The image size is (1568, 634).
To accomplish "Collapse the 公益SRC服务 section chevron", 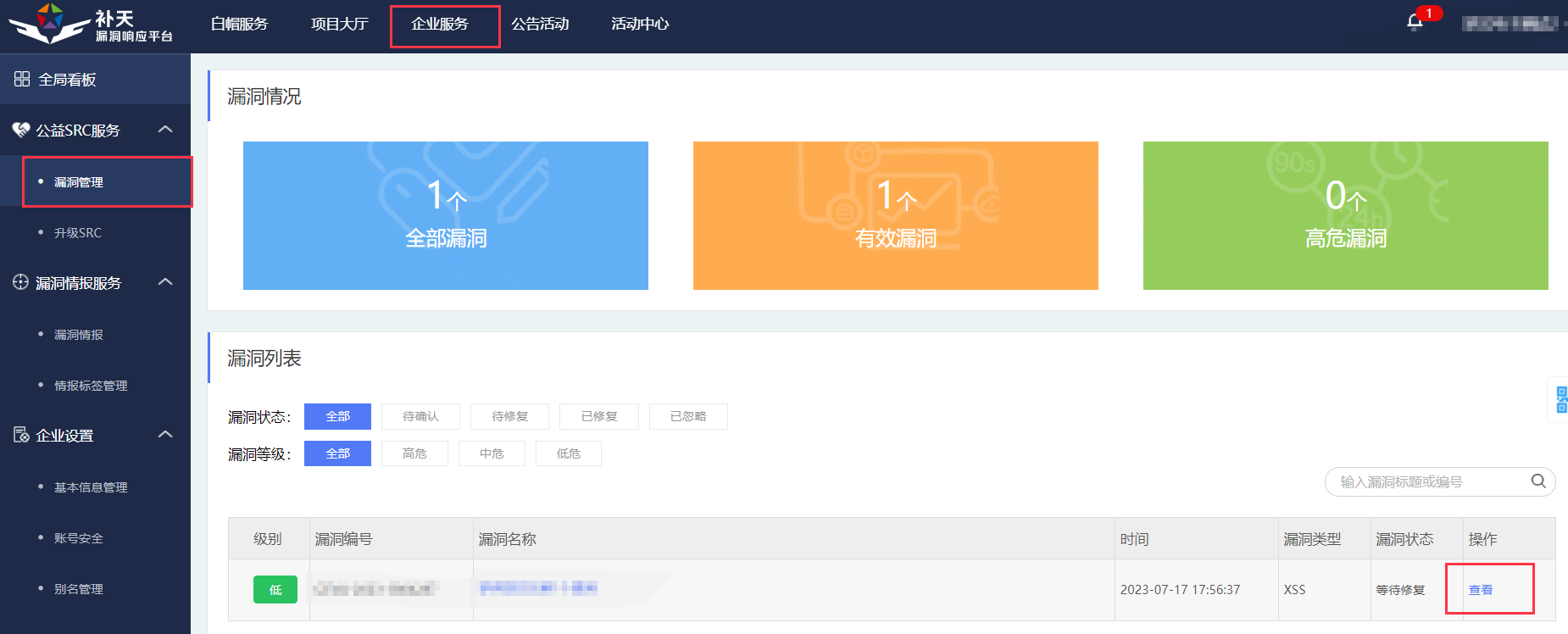I will pos(166,129).
